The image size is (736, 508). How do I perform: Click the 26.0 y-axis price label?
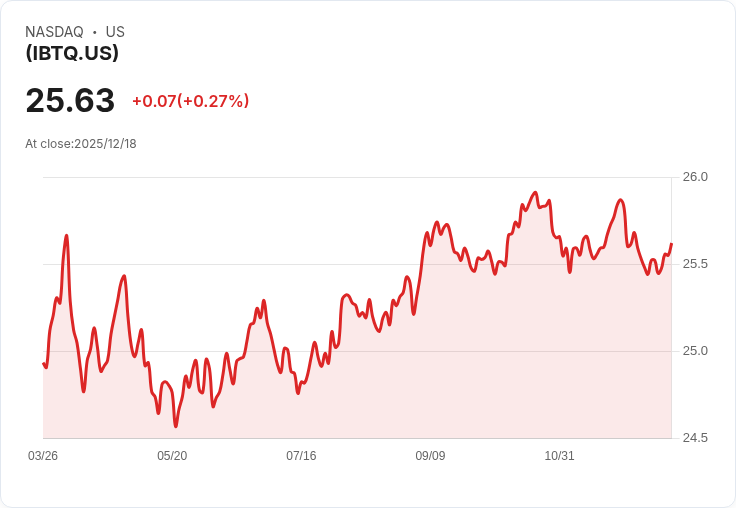tap(695, 177)
